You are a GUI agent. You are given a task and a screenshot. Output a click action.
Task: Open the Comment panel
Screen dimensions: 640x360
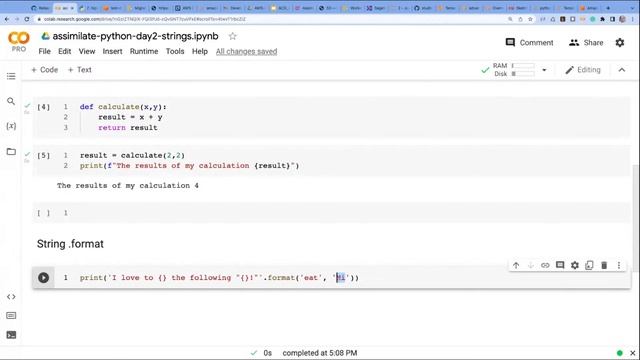point(529,42)
